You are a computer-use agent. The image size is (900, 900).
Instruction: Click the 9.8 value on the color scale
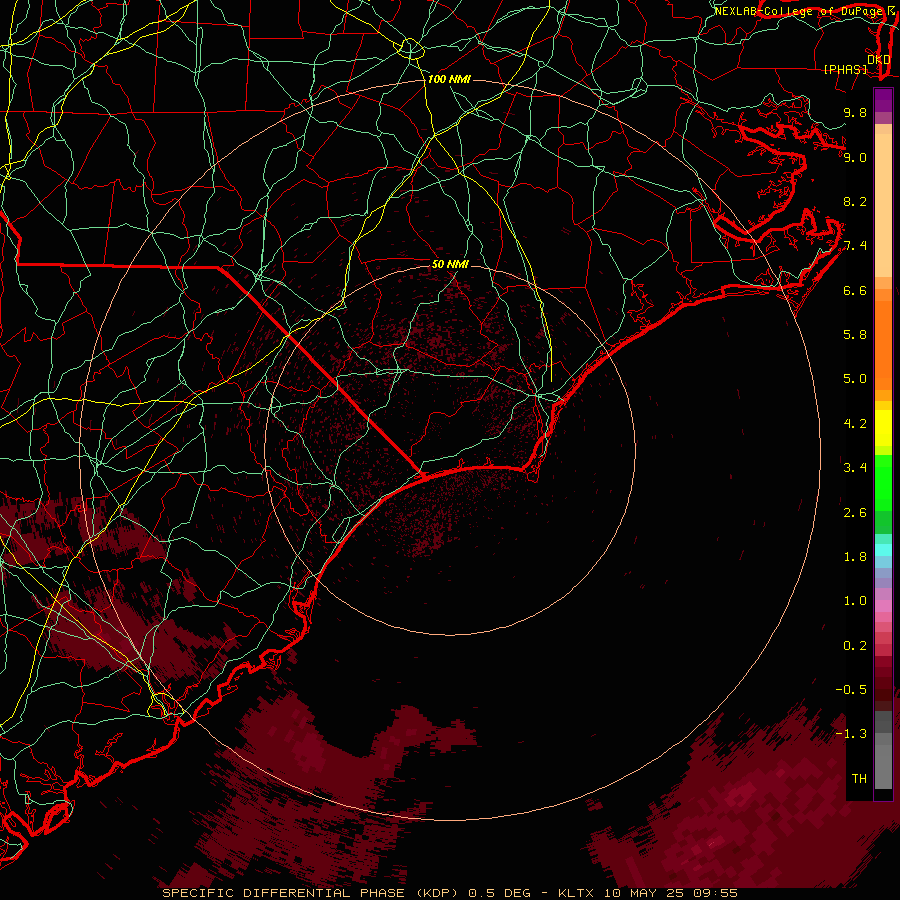(x=855, y=113)
